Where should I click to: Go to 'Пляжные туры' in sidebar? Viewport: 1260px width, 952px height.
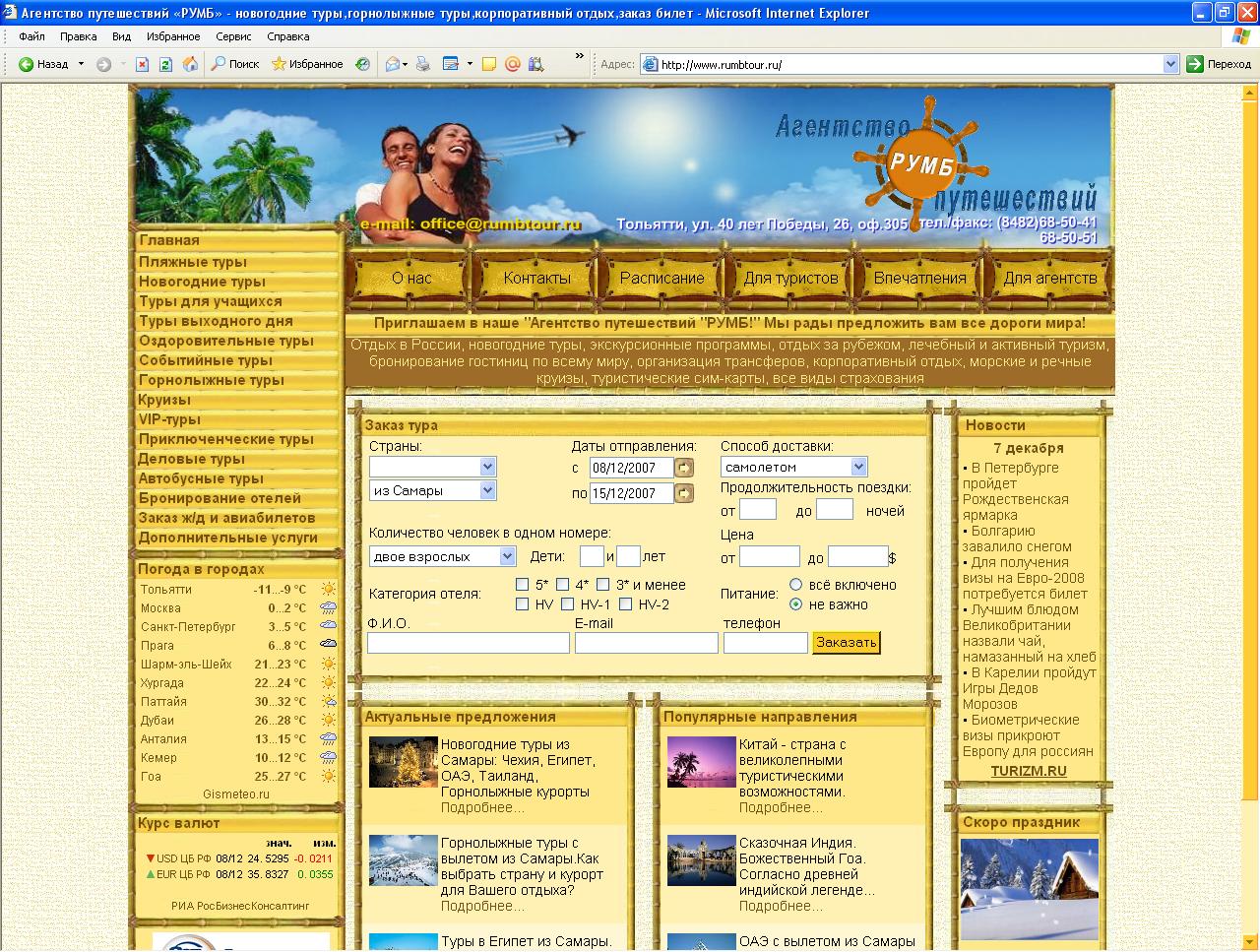193,262
